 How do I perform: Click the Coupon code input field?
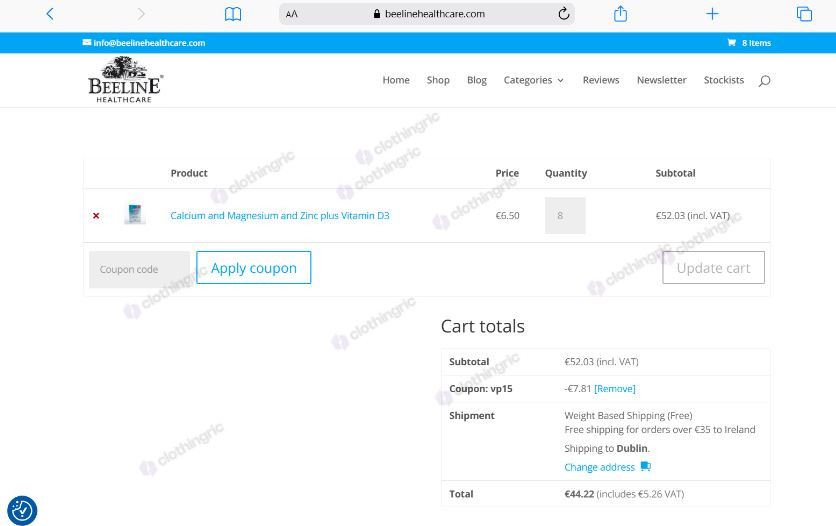click(139, 269)
